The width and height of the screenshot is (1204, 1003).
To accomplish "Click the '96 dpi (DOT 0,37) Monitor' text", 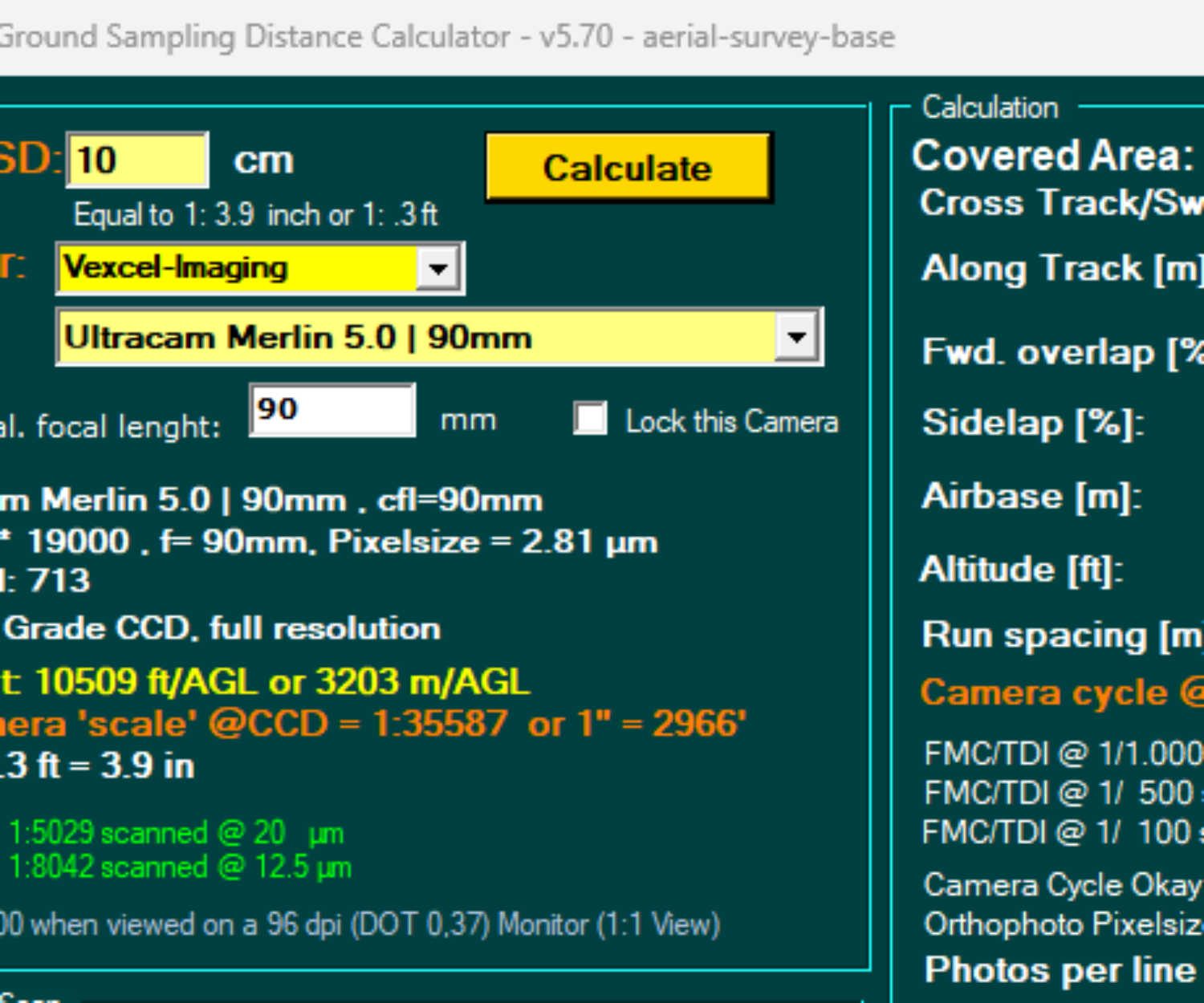I will [428, 924].
